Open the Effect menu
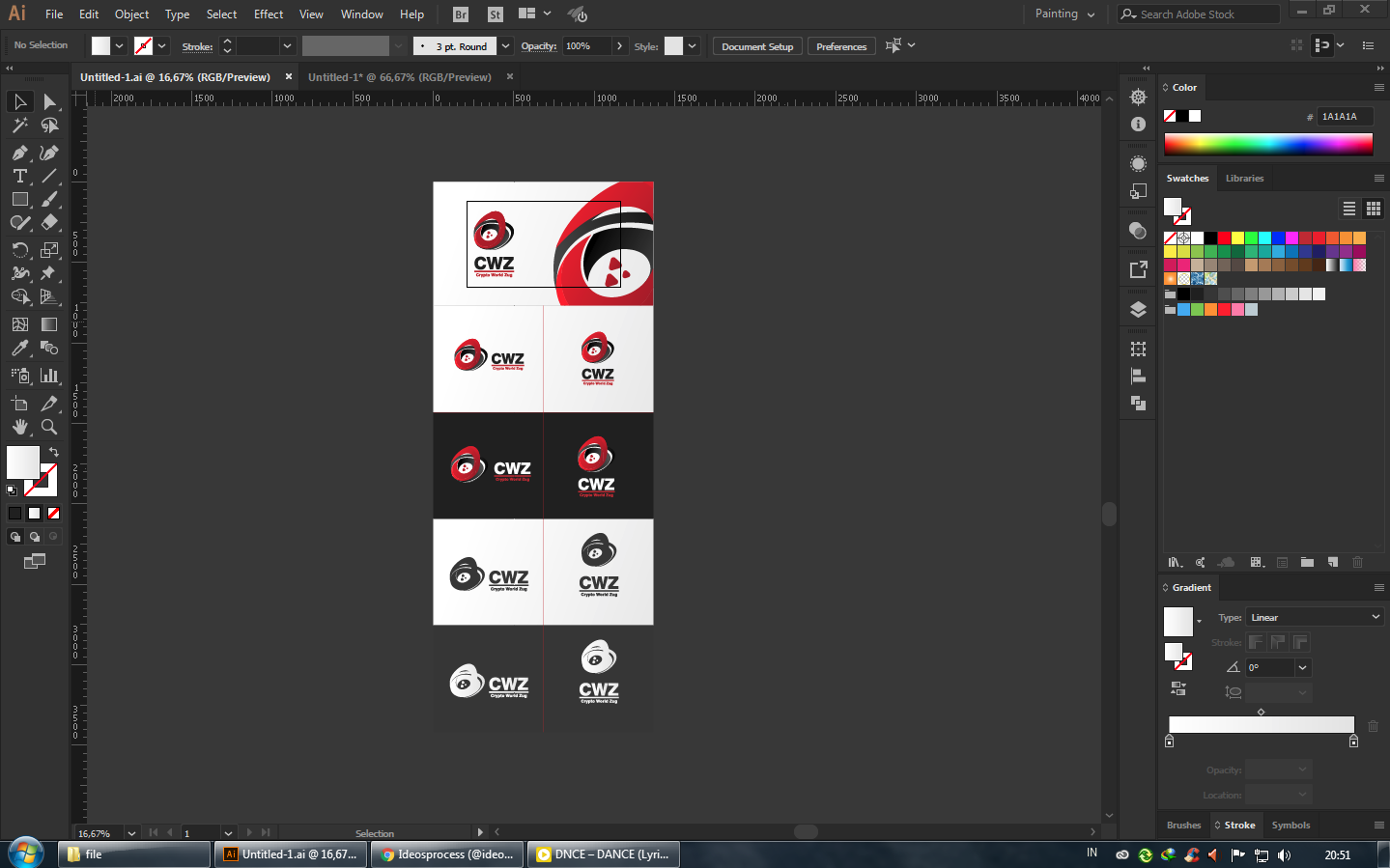 tap(269, 14)
